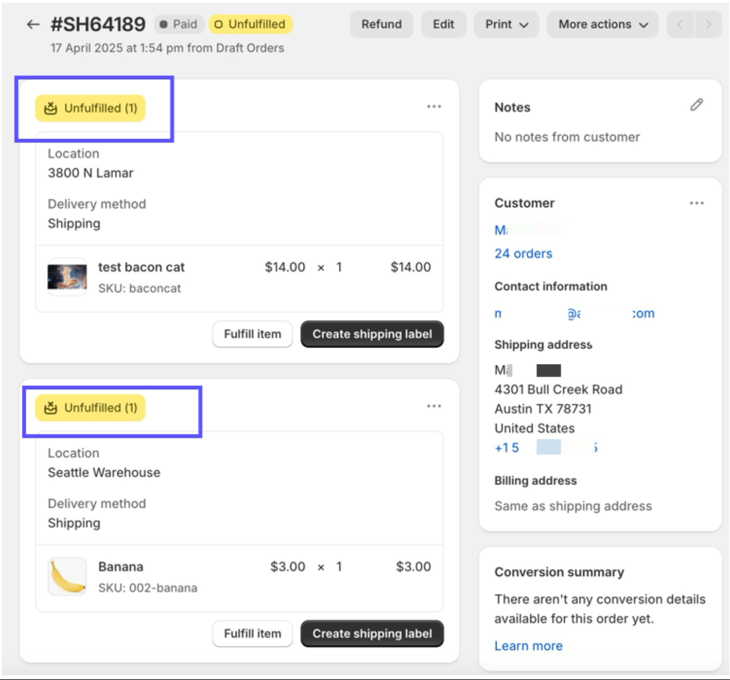730x680 pixels.
Task: Fulfill item for Banana
Action: tap(252, 633)
